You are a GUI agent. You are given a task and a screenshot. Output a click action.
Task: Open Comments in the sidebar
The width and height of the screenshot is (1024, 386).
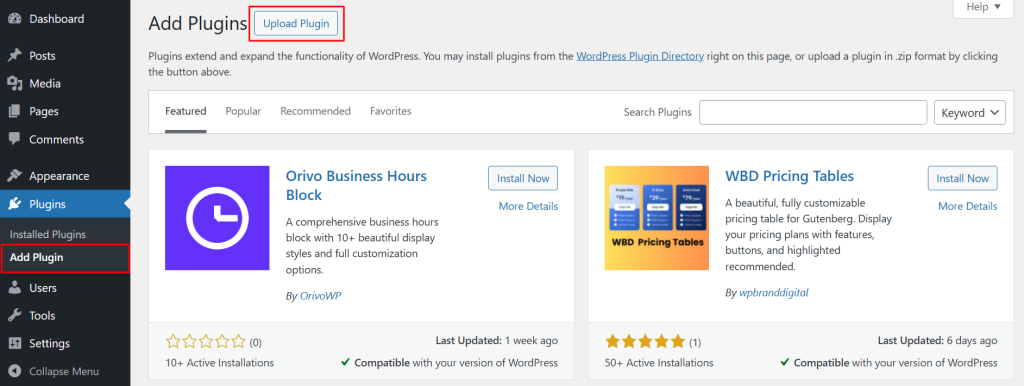[65, 139]
